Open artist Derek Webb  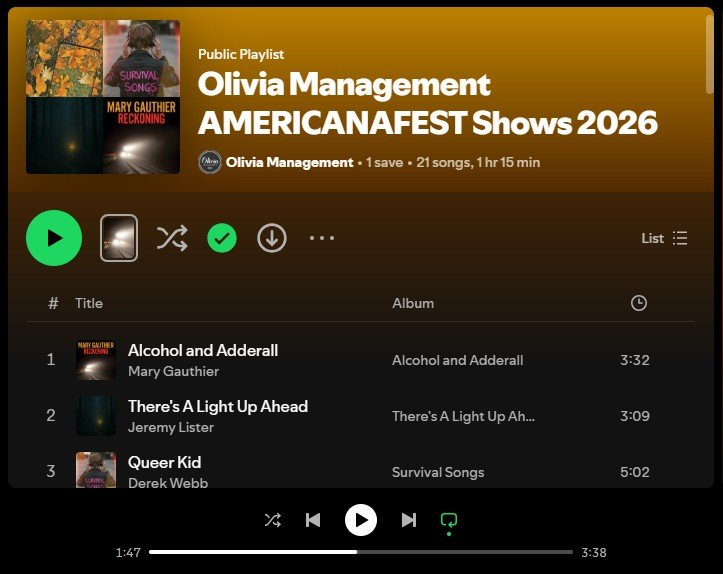pyautogui.click(x=168, y=483)
